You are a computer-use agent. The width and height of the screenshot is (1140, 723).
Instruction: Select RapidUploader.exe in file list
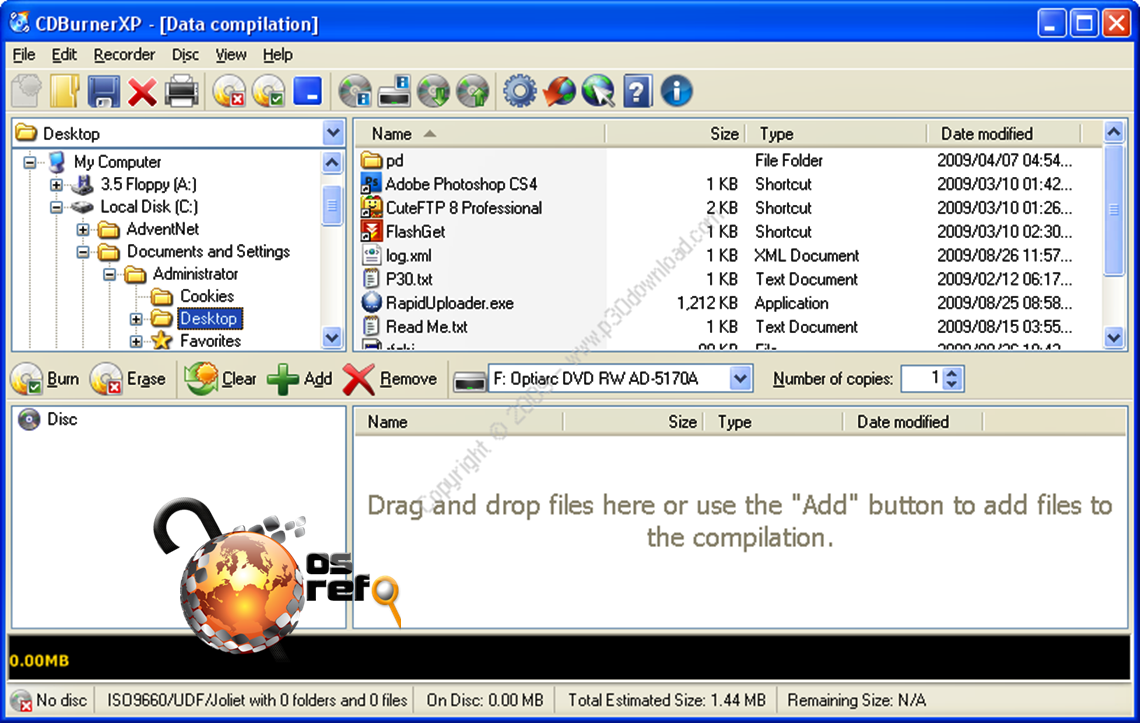[438, 303]
